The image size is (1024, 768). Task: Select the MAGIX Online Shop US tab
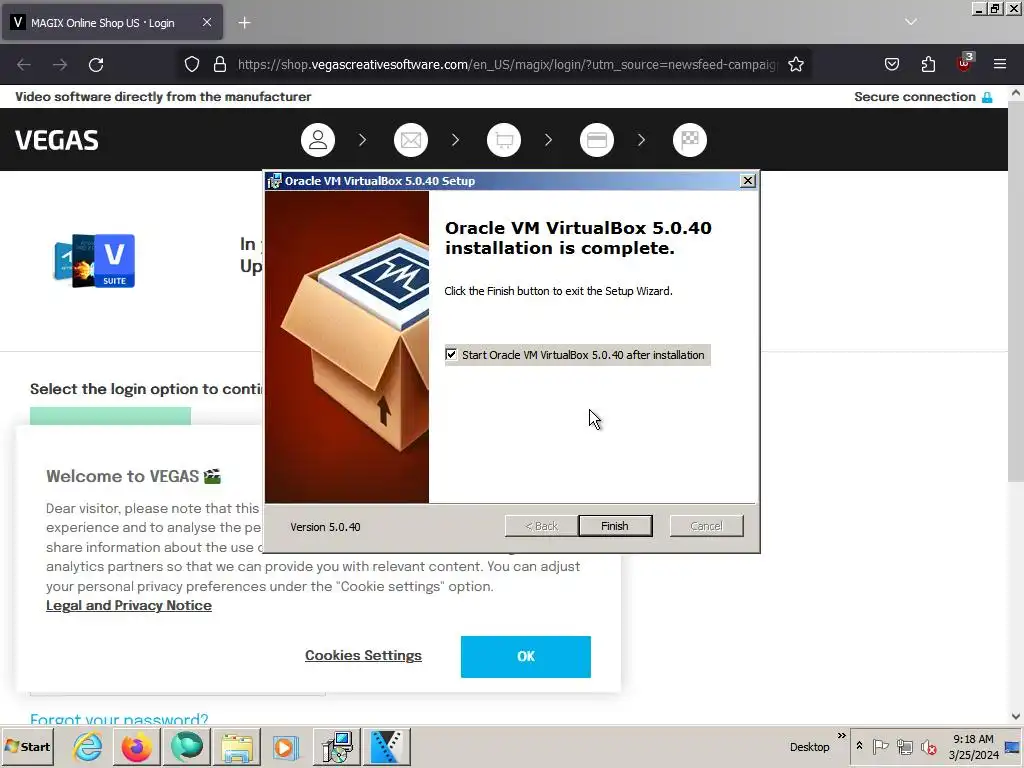click(x=112, y=22)
